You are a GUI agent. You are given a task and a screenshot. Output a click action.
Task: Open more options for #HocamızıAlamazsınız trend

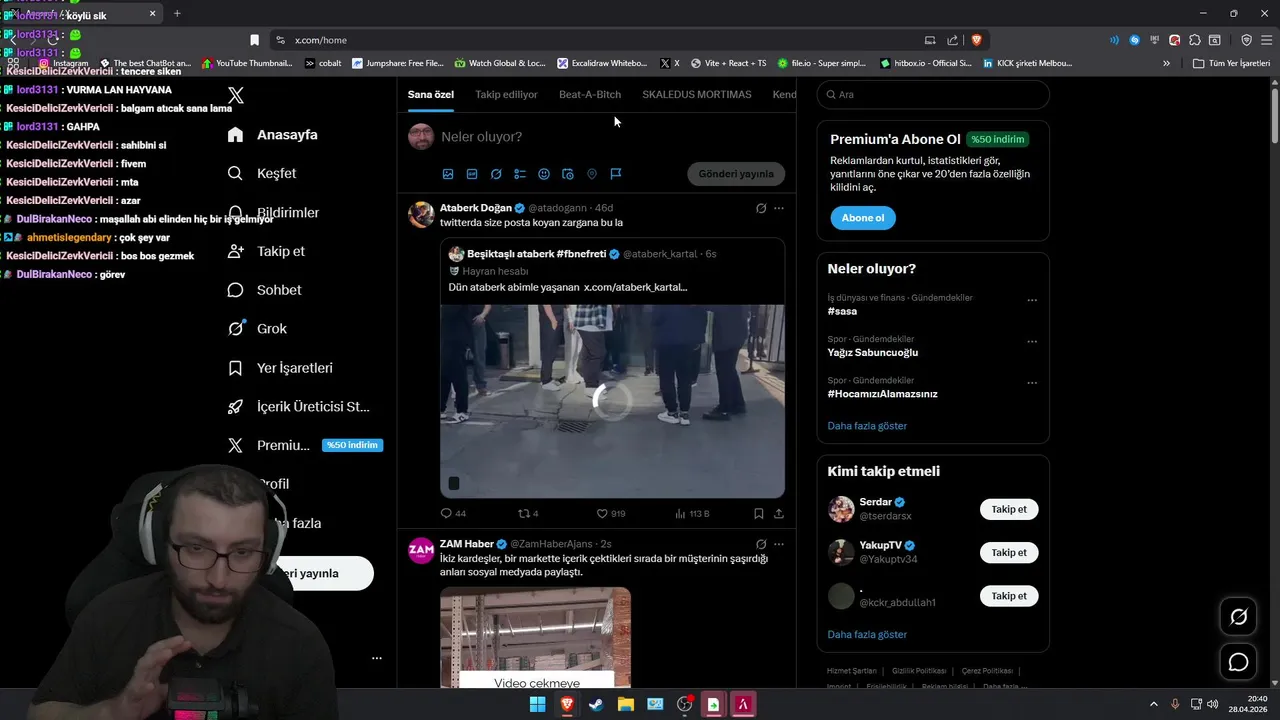(x=1032, y=383)
